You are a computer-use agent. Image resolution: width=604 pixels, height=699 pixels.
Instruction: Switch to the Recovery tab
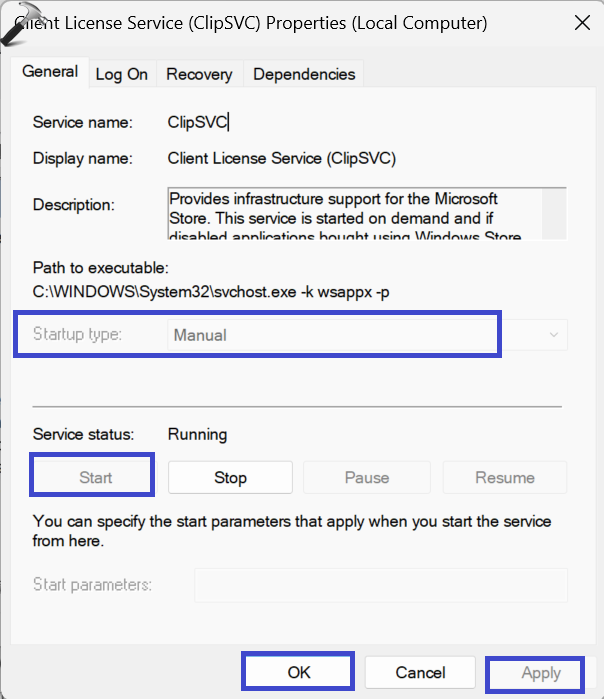[x=199, y=74]
